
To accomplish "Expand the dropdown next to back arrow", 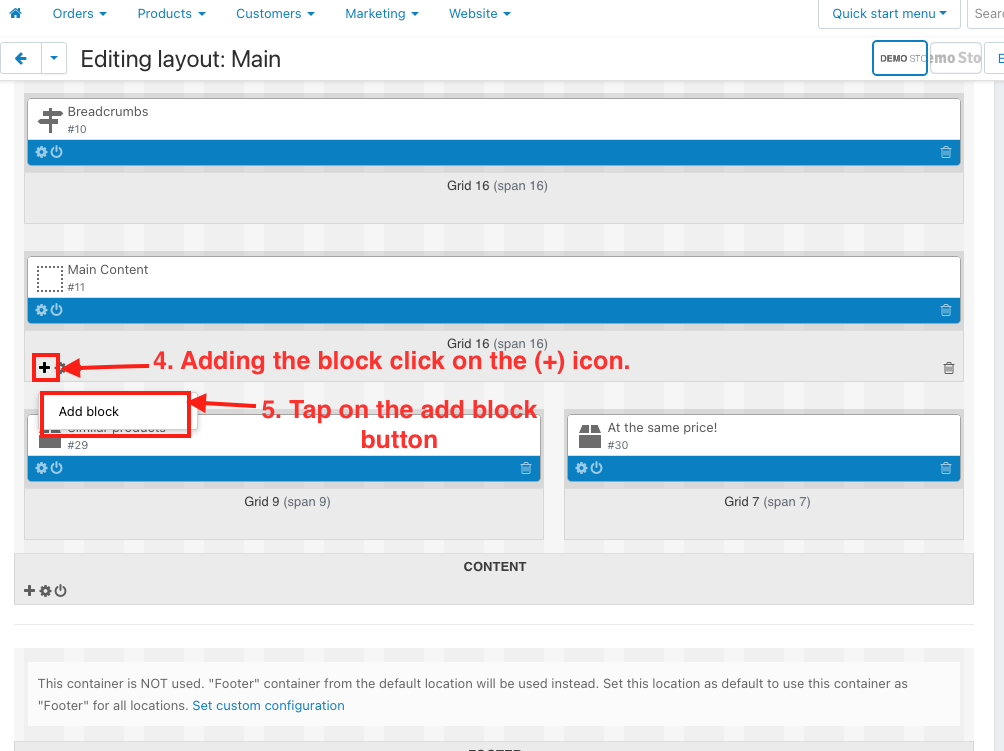I will pyautogui.click(x=54, y=59).
